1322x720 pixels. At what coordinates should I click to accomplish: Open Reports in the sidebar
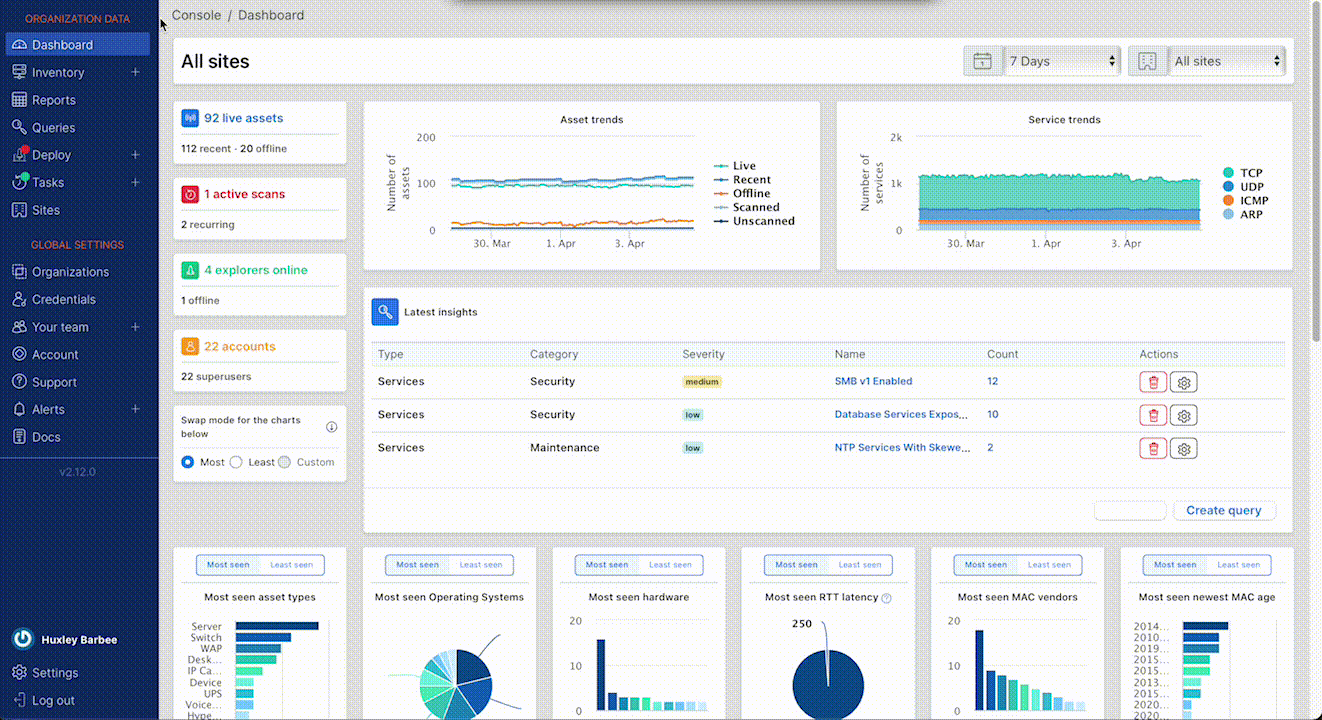click(x=54, y=100)
